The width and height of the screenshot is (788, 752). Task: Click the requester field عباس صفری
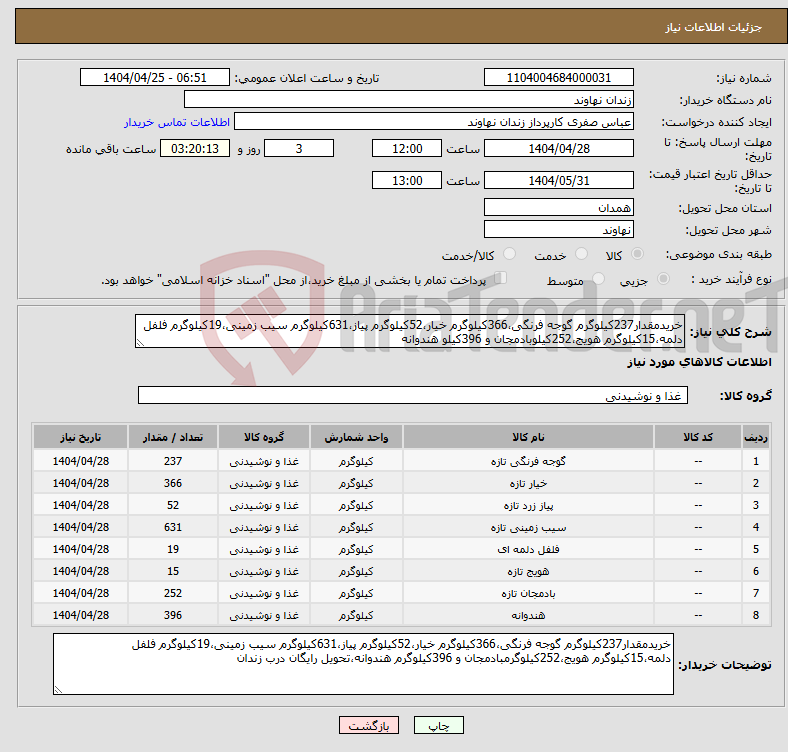pyautogui.click(x=434, y=122)
